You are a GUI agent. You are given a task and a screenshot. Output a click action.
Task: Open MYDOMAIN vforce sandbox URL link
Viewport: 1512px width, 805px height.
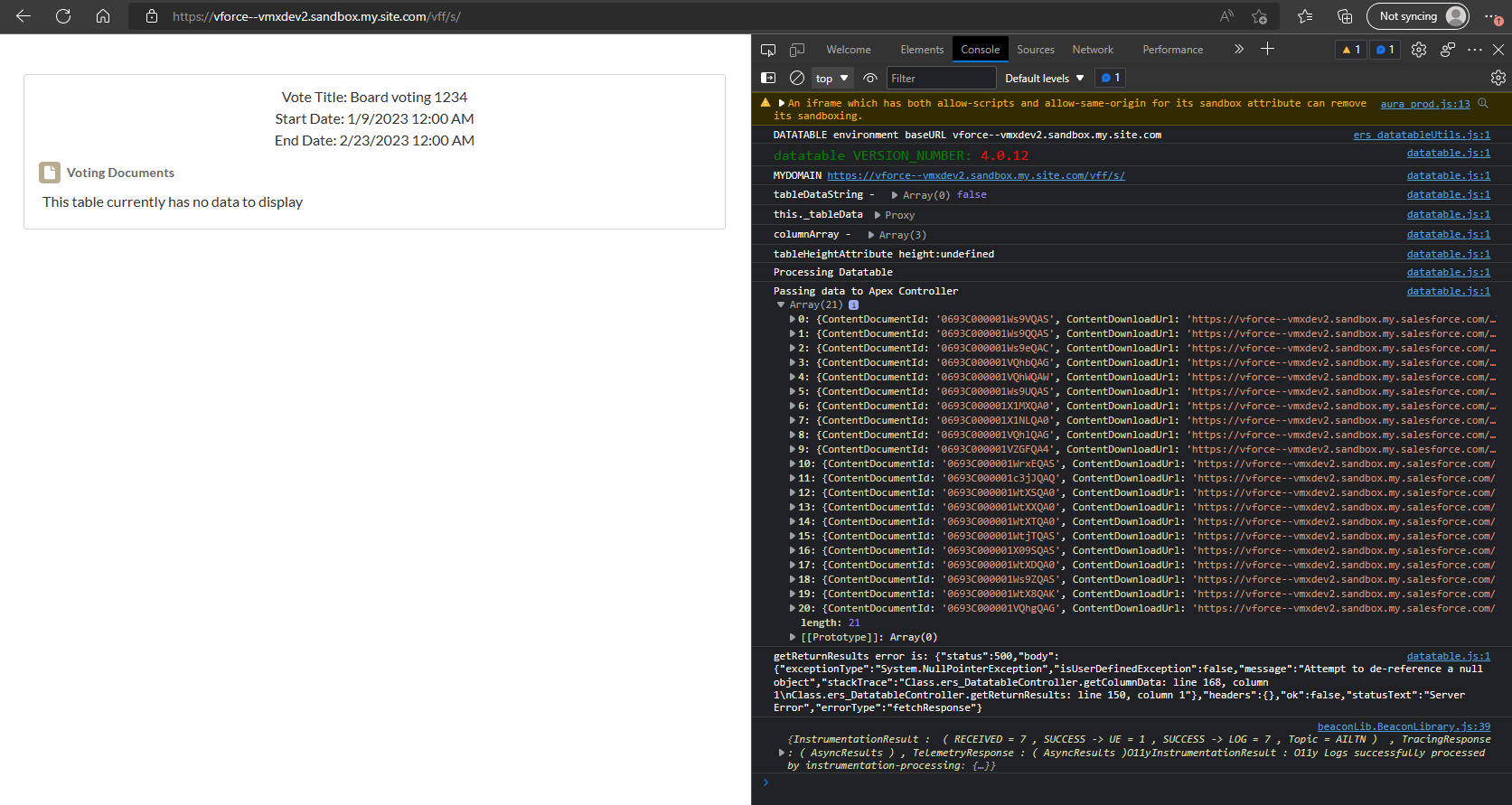tap(976, 175)
